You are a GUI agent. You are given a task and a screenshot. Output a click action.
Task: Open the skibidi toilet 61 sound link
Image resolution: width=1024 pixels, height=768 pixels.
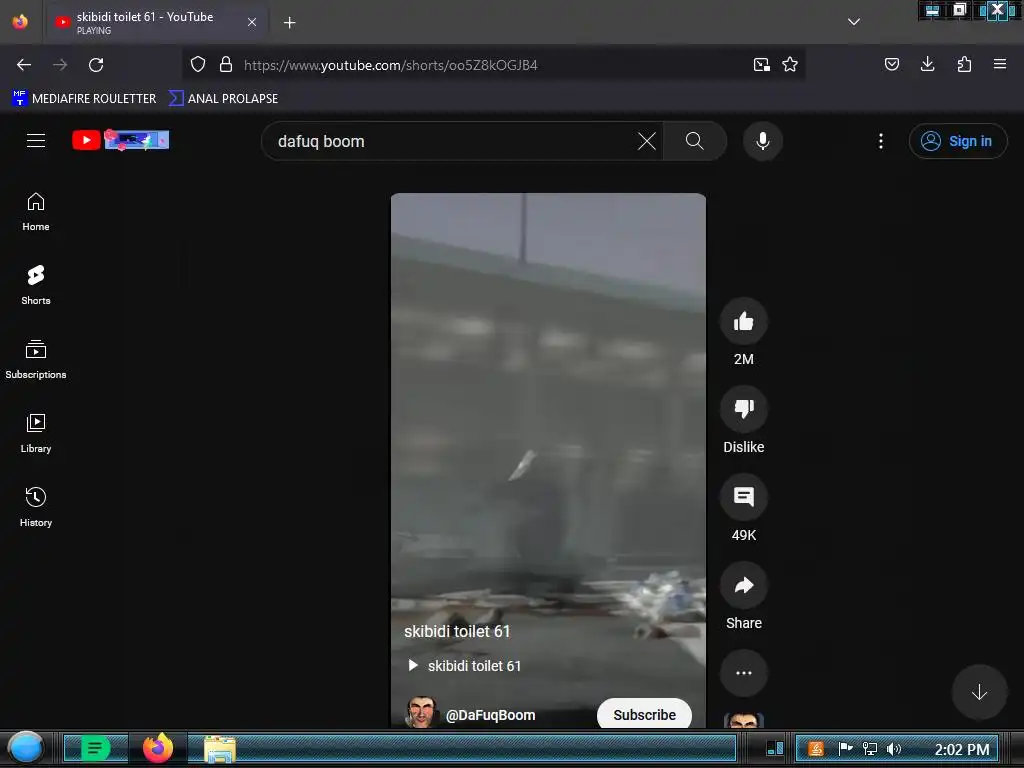465,665
